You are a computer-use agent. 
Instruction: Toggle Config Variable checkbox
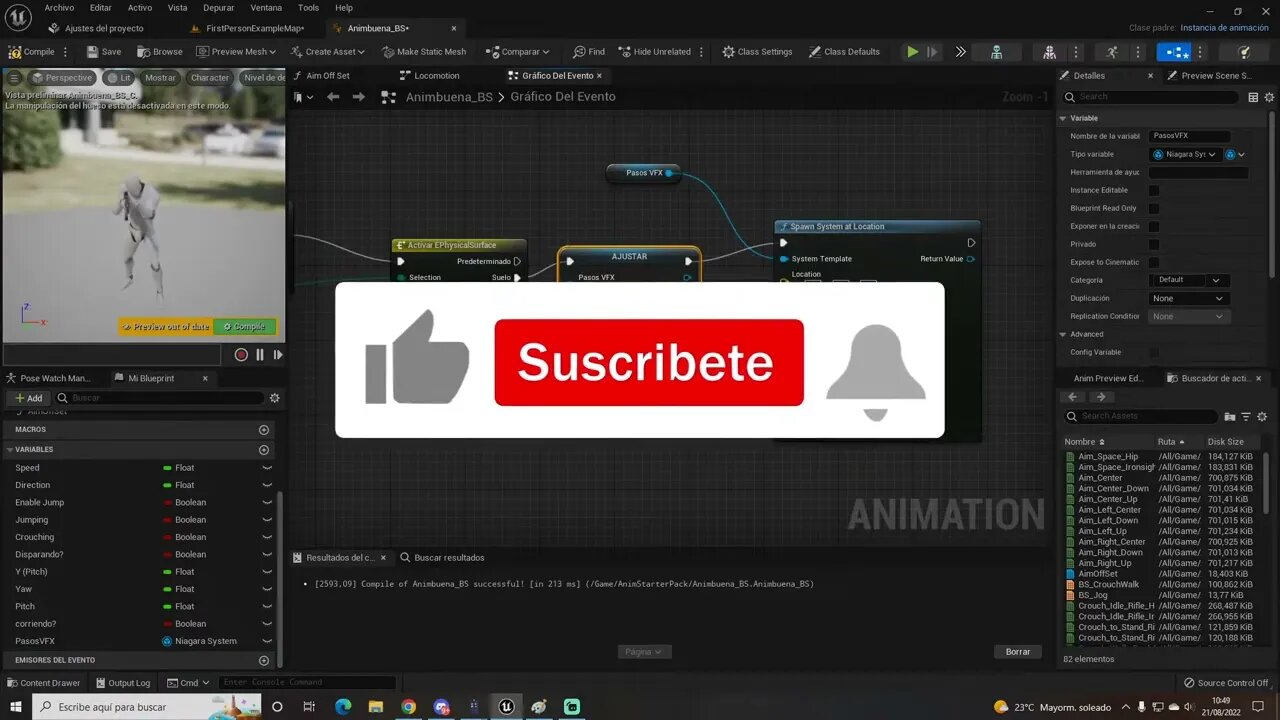(1154, 352)
